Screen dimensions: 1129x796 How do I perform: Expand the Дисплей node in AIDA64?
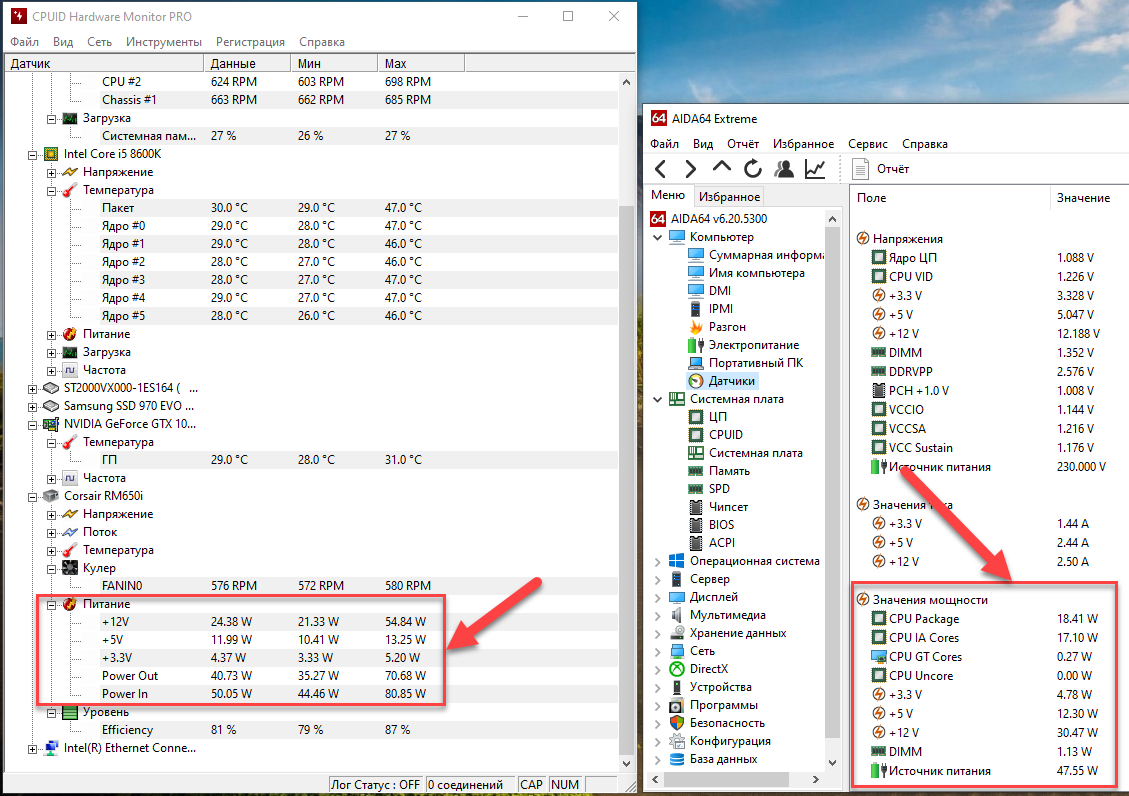click(x=657, y=597)
